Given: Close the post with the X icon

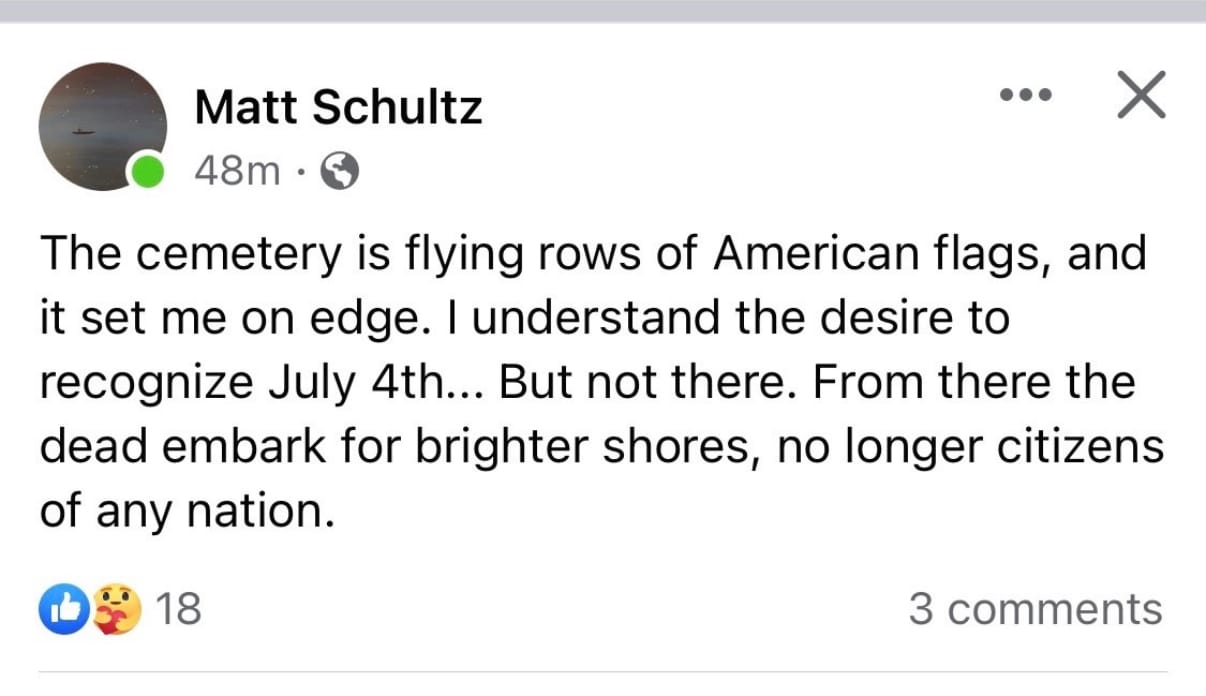Looking at the screenshot, I should [x=1139, y=97].
